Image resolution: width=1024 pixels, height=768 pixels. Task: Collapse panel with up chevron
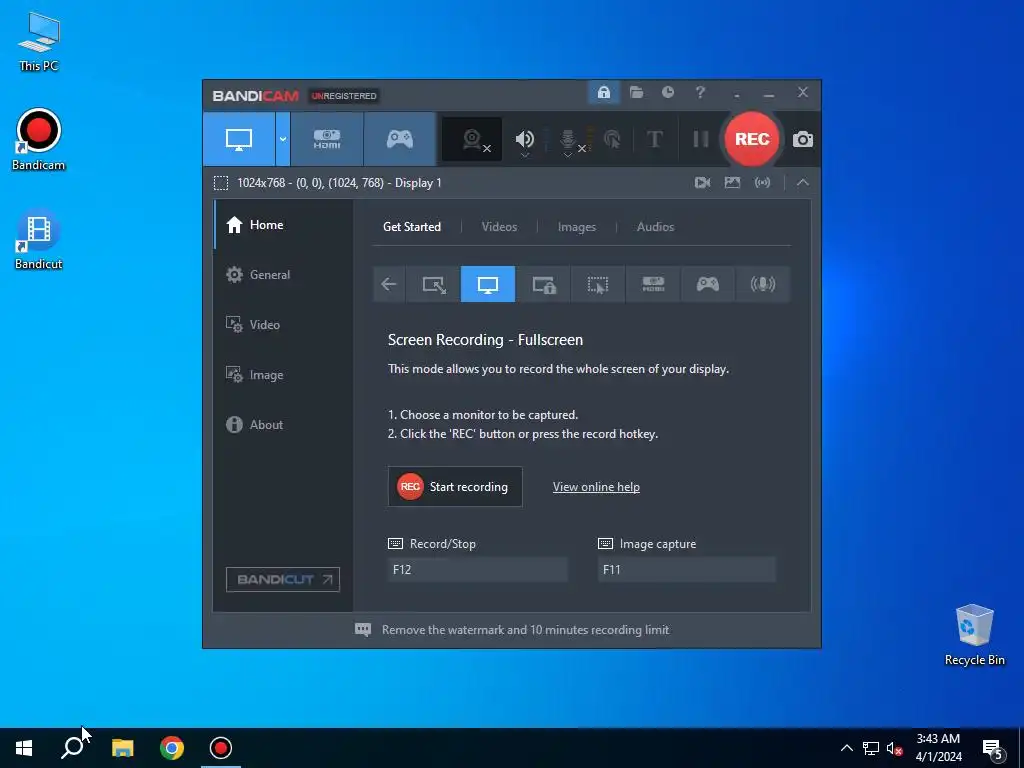tap(803, 183)
